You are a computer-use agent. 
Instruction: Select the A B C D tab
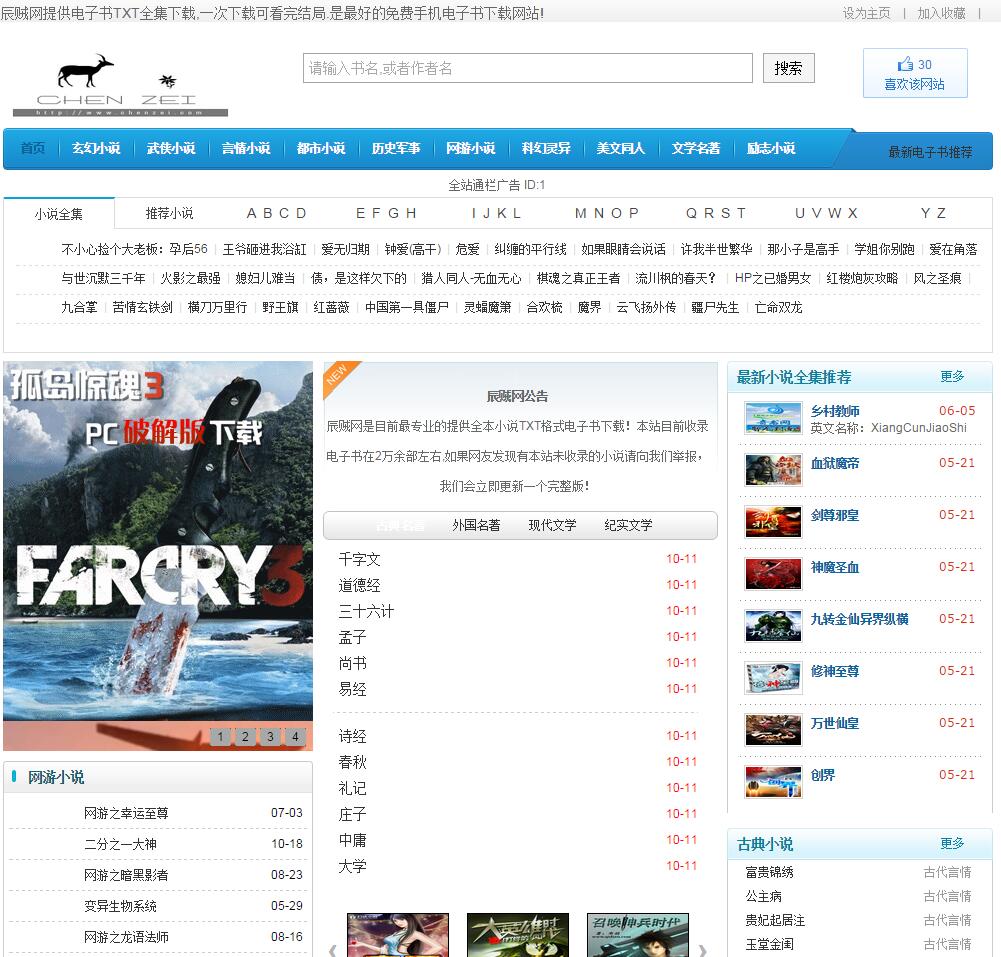[276, 213]
